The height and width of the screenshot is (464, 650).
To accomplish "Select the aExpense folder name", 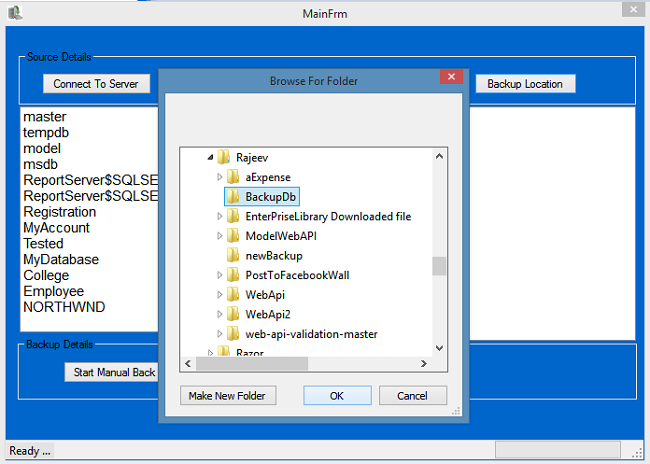I will coord(268,177).
